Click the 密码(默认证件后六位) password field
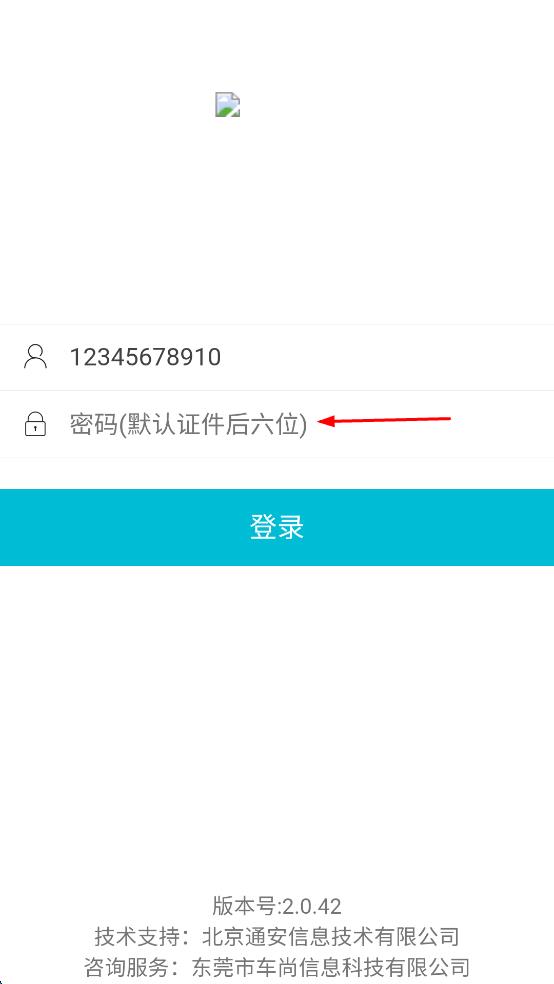554x984 pixels. (x=277, y=424)
